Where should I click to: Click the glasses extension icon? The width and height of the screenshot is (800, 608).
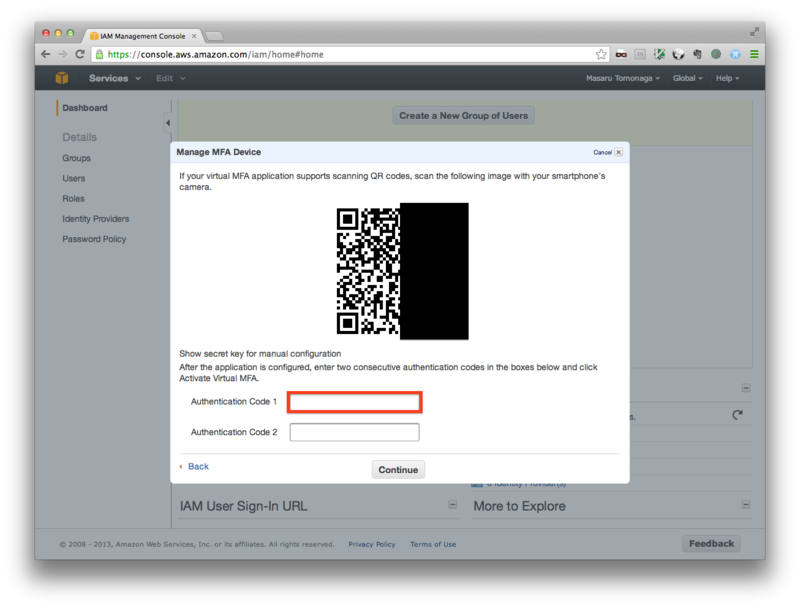click(x=621, y=54)
